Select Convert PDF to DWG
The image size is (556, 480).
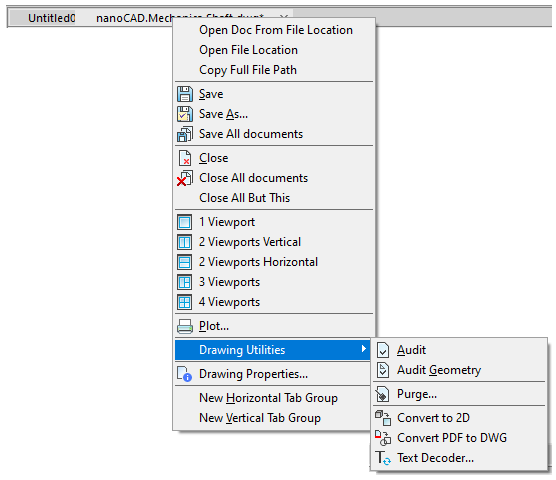(x=459, y=438)
